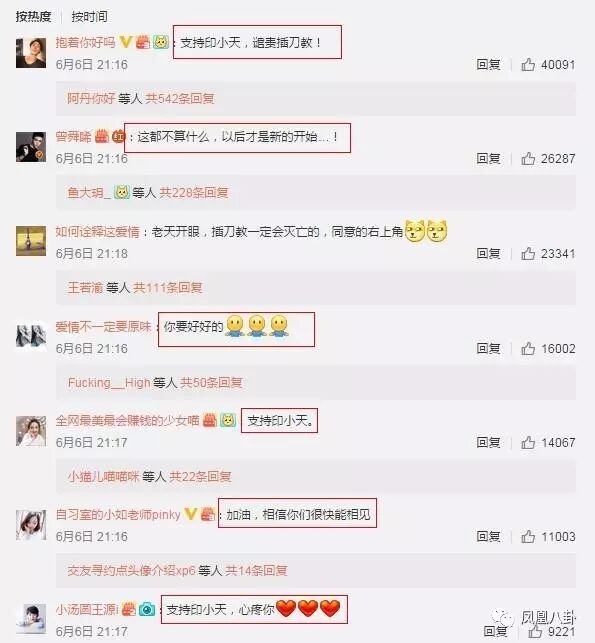The height and width of the screenshot is (643, 595).
Task: Open username 自习室的小如老师pinky profile
Action: click(x=118, y=514)
